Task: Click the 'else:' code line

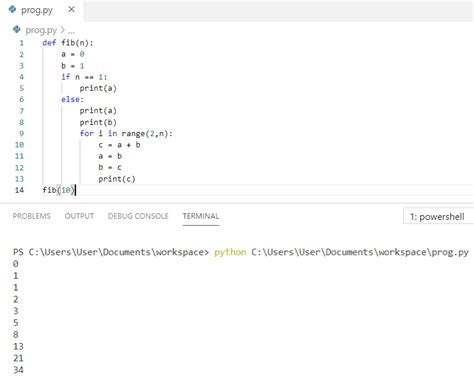Action: pyautogui.click(x=72, y=99)
